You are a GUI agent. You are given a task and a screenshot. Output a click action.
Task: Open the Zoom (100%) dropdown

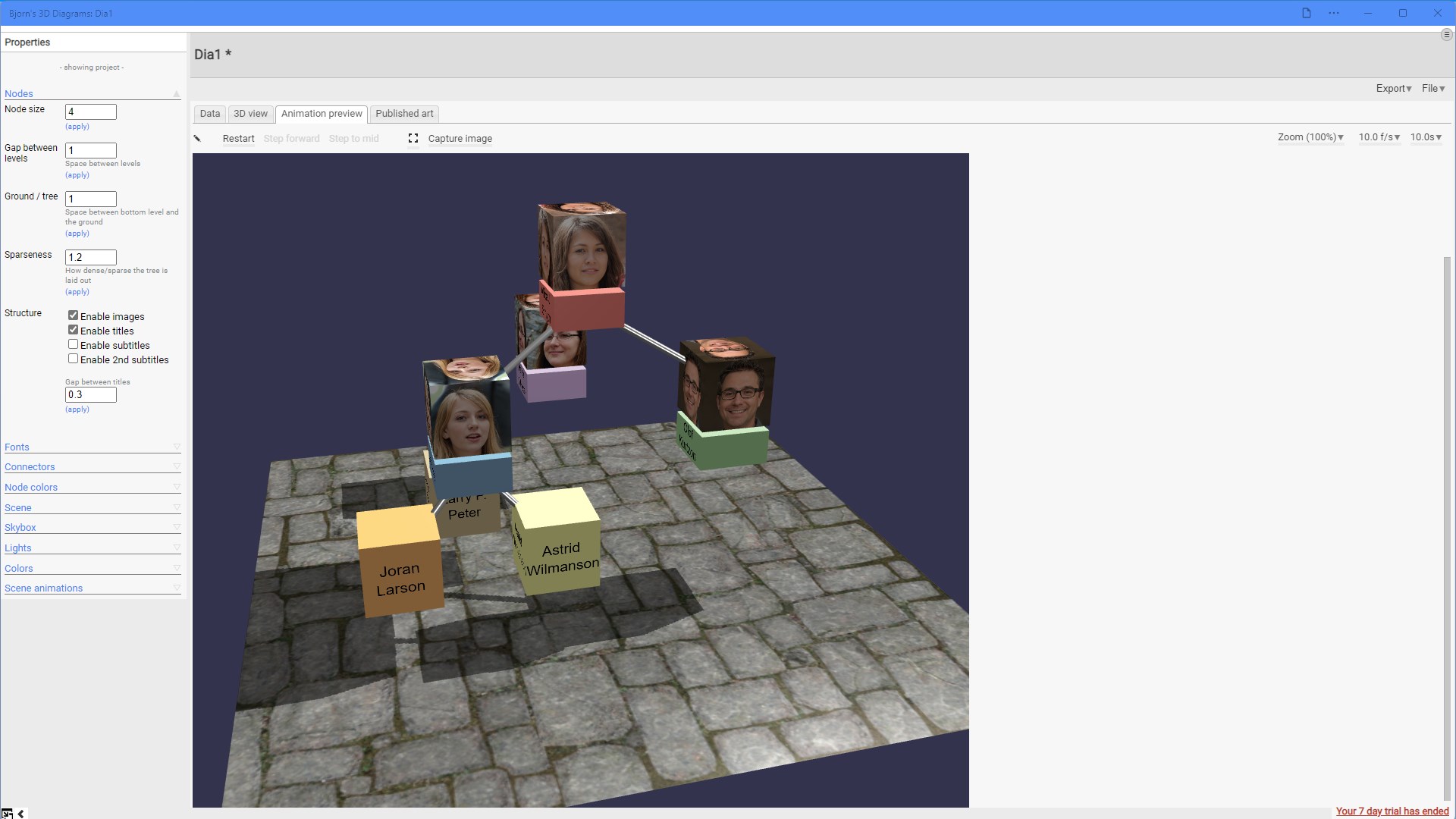(1310, 137)
